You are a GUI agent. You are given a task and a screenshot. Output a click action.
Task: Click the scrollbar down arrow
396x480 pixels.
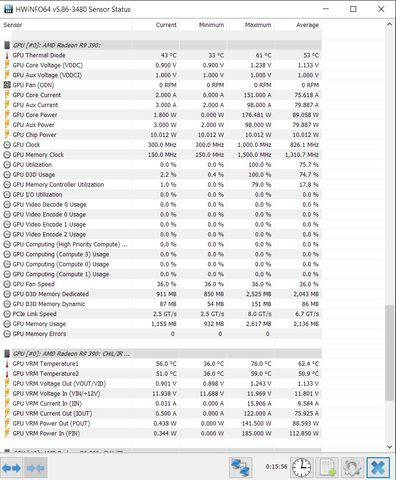click(389, 447)
